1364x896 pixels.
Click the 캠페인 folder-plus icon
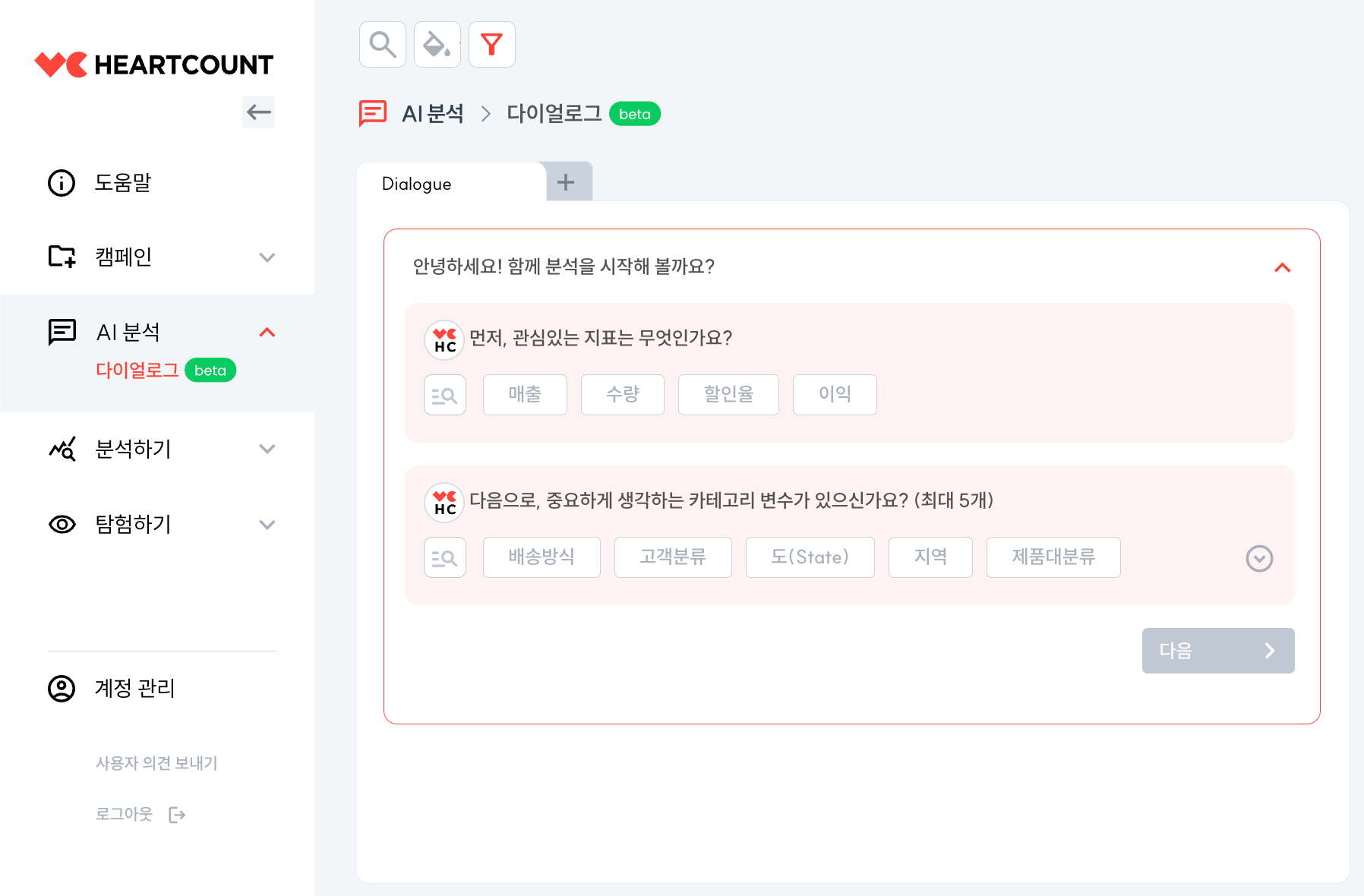point(62,257)
